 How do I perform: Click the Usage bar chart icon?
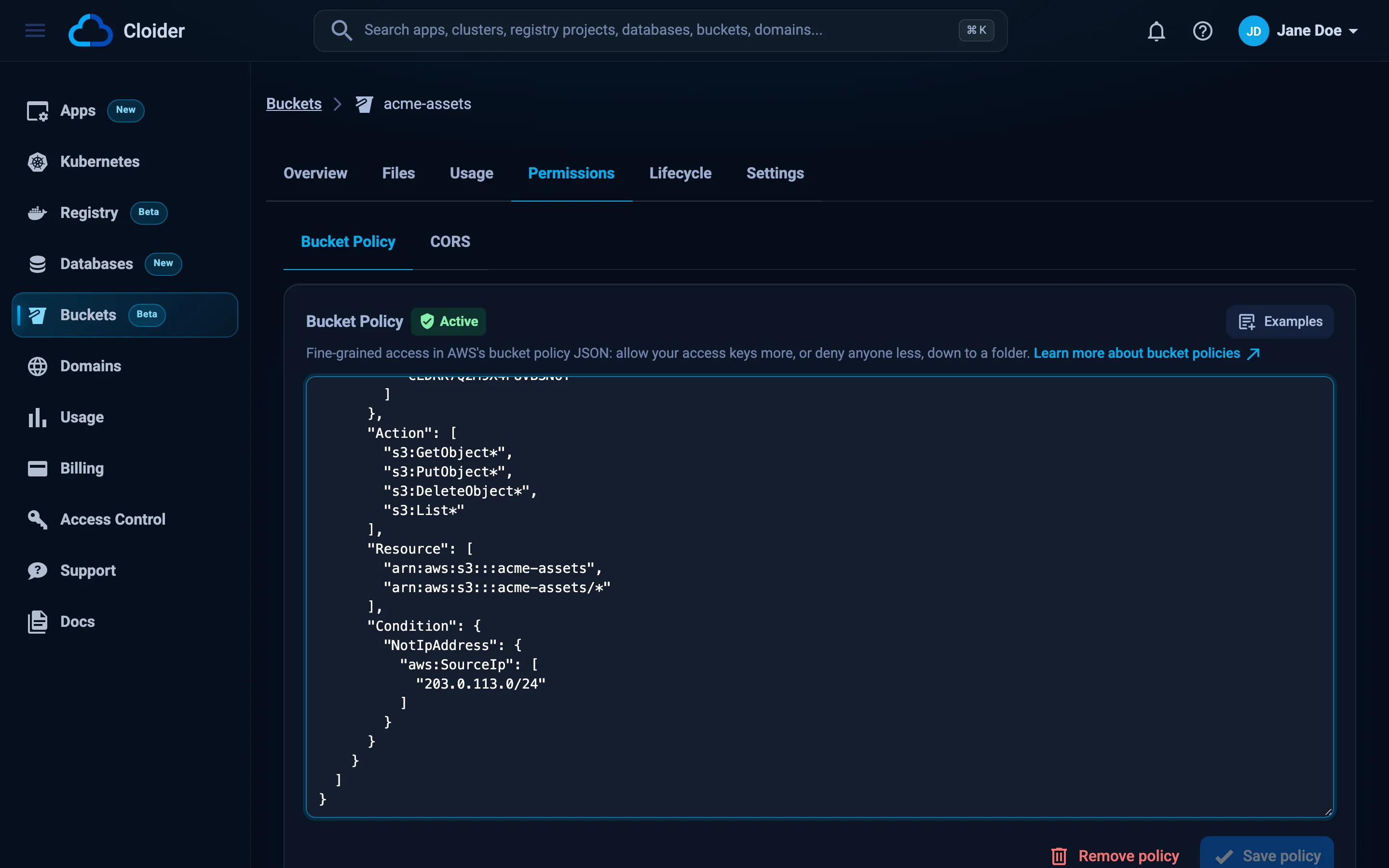point(38,417)
